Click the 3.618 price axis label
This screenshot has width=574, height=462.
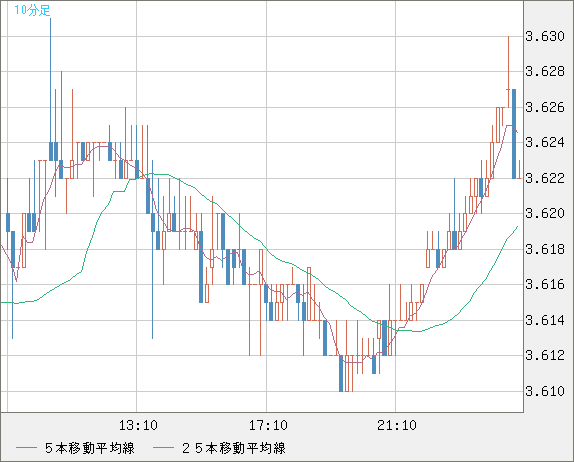pyautogui.click(x=545, y=249)
